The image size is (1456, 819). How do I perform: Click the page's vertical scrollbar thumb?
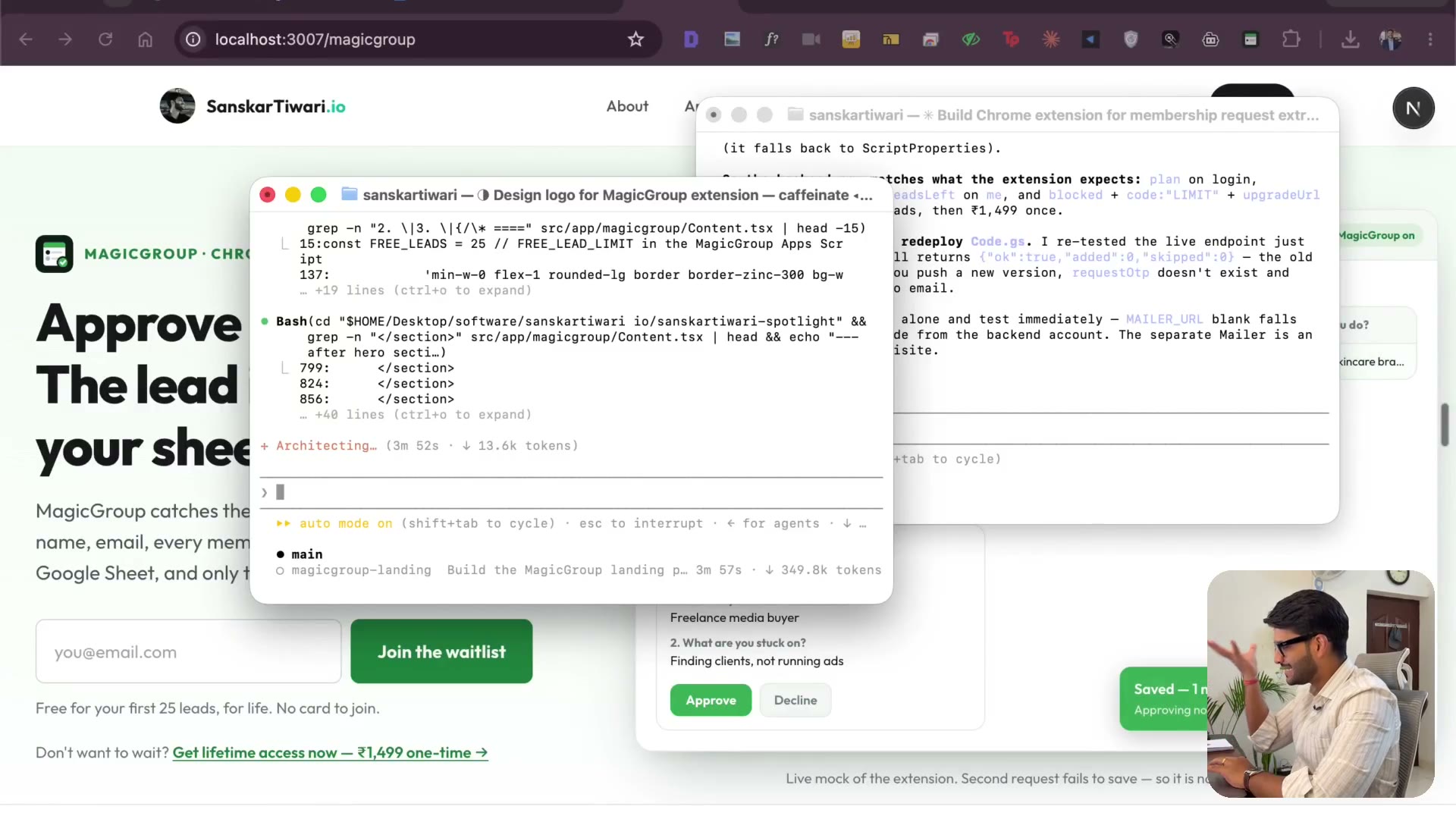click(1445, 425)
